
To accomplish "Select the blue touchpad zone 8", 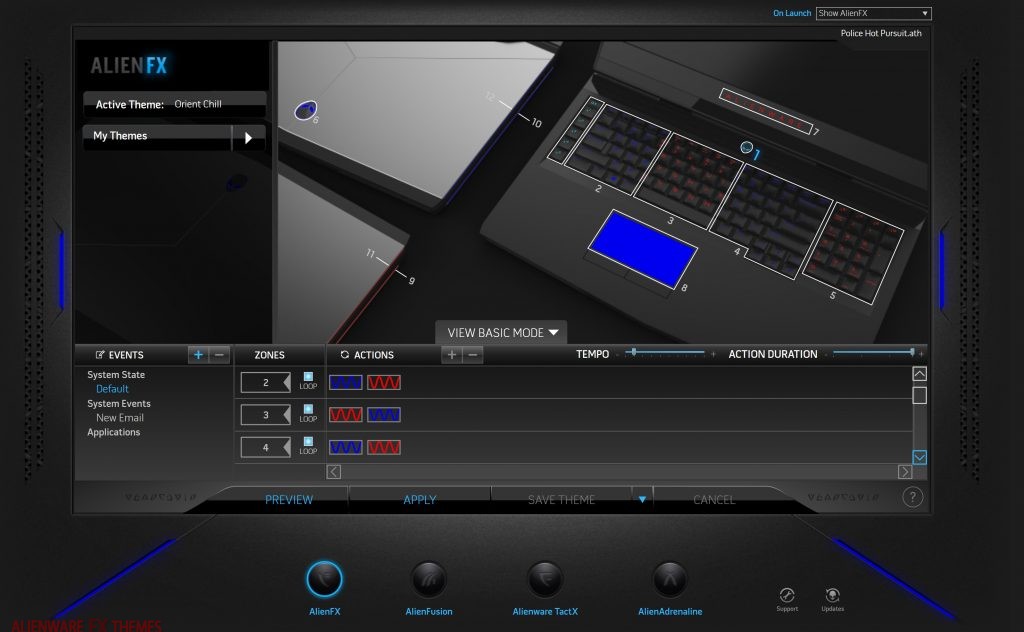I will 643,248.
